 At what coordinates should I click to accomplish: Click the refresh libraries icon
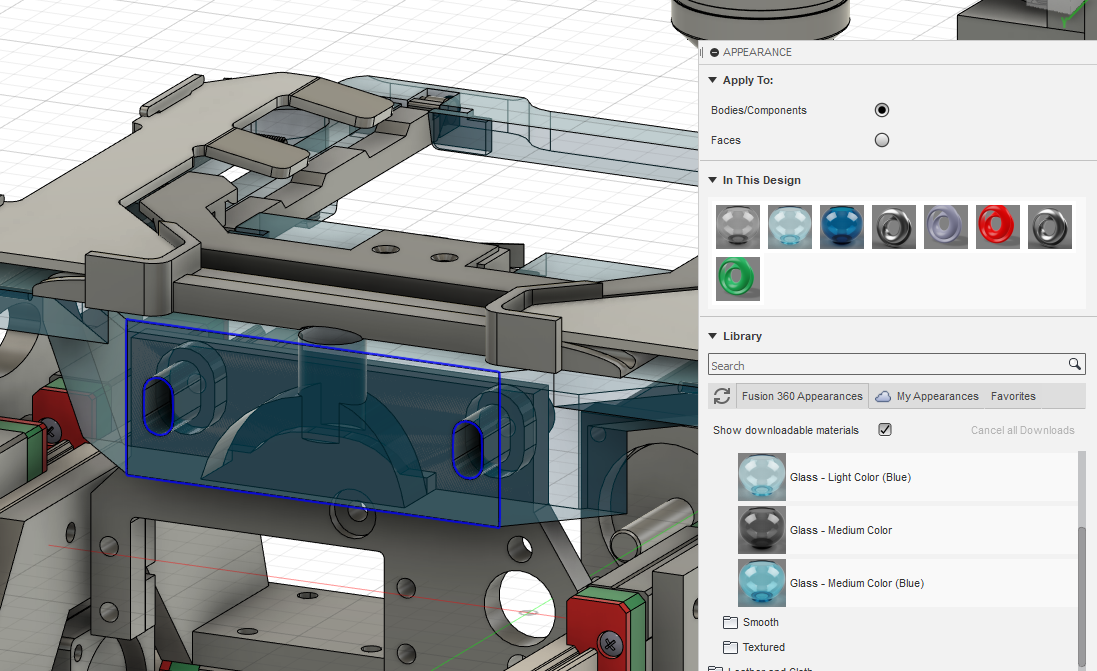tap(721, 395)
